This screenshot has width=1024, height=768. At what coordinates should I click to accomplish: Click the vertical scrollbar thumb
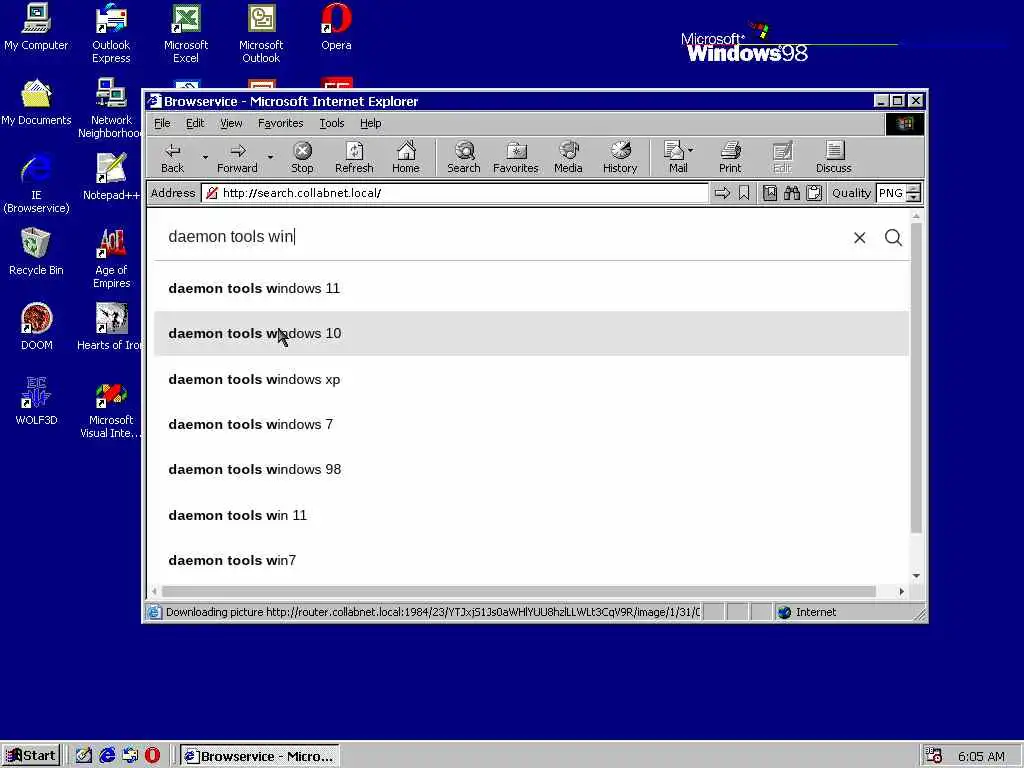pyautogui.click(x=916, y=377)
